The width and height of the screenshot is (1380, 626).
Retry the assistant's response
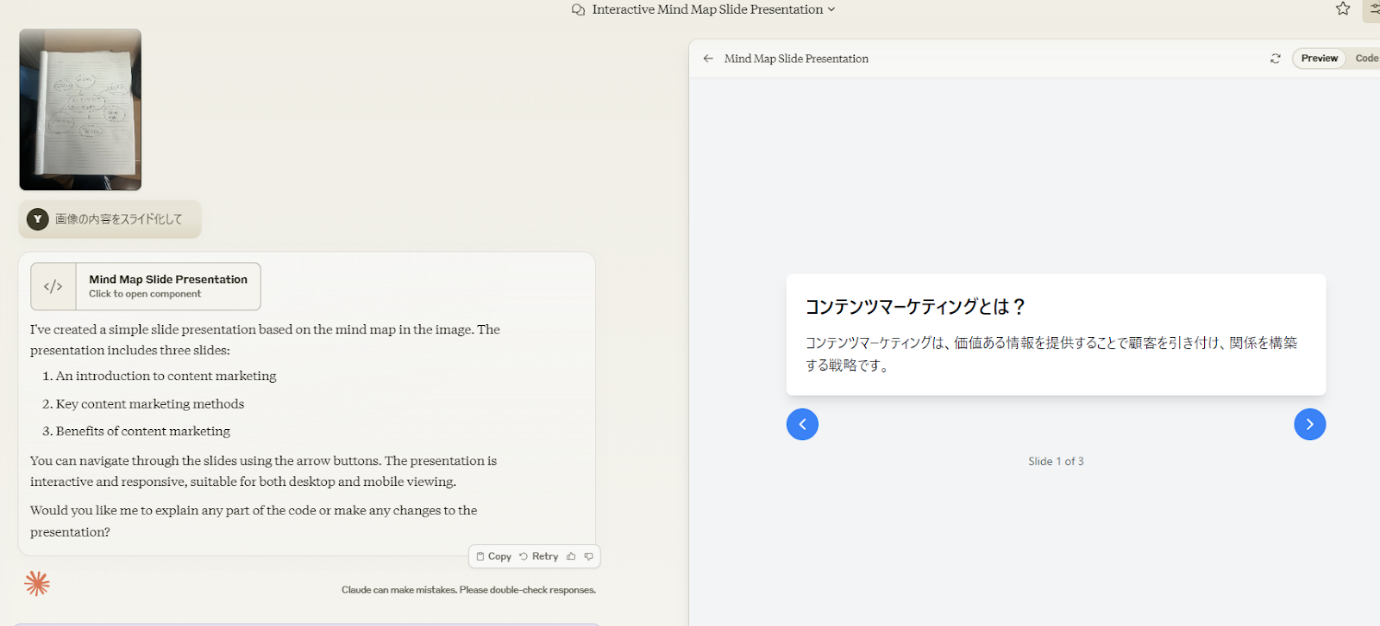tap(538, 556)
